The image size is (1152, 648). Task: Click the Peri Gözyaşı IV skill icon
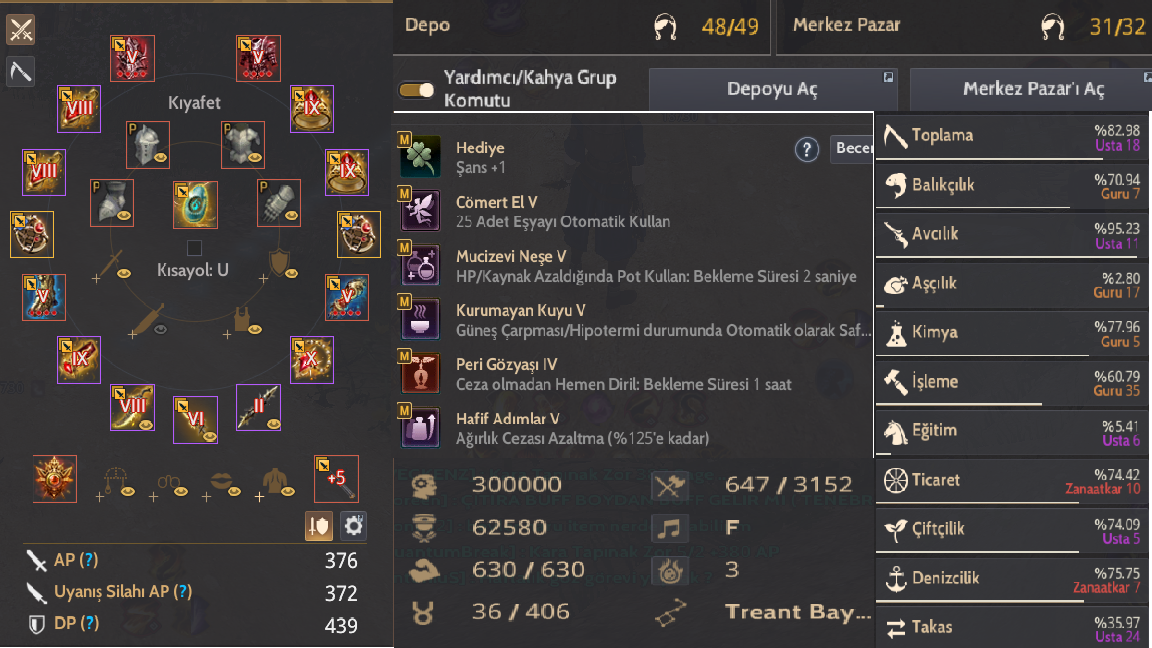point(421,373)
